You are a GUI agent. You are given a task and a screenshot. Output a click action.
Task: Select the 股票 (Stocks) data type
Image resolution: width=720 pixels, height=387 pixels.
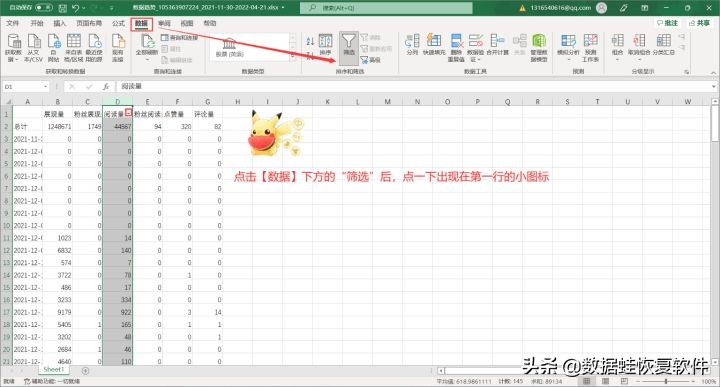point(229,48)
